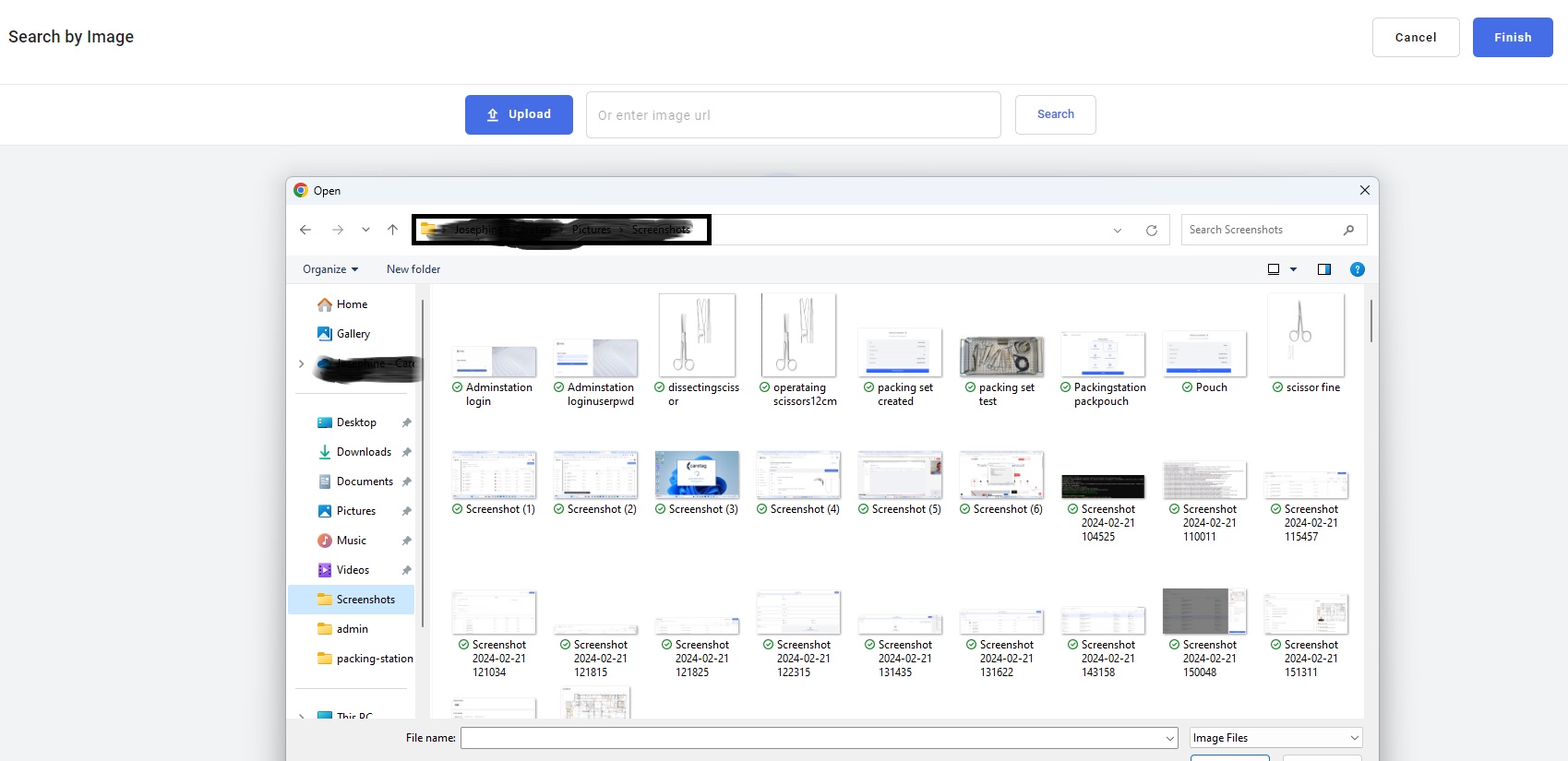Select the Pouch image file
Image resolution: width=1568 pixels, height=761 pixels.
point(1204,363)
